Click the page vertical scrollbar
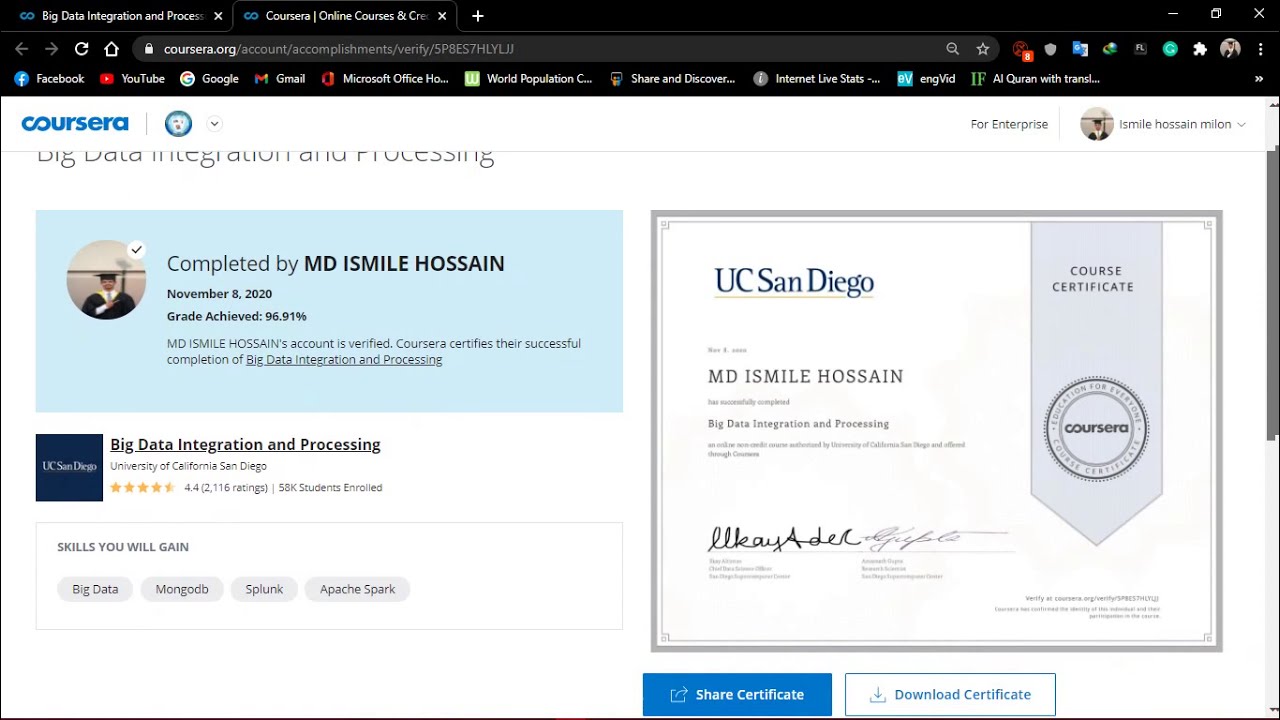Image resolution: width=1280 pixels, height=720 pixels. coord(1273,294)
